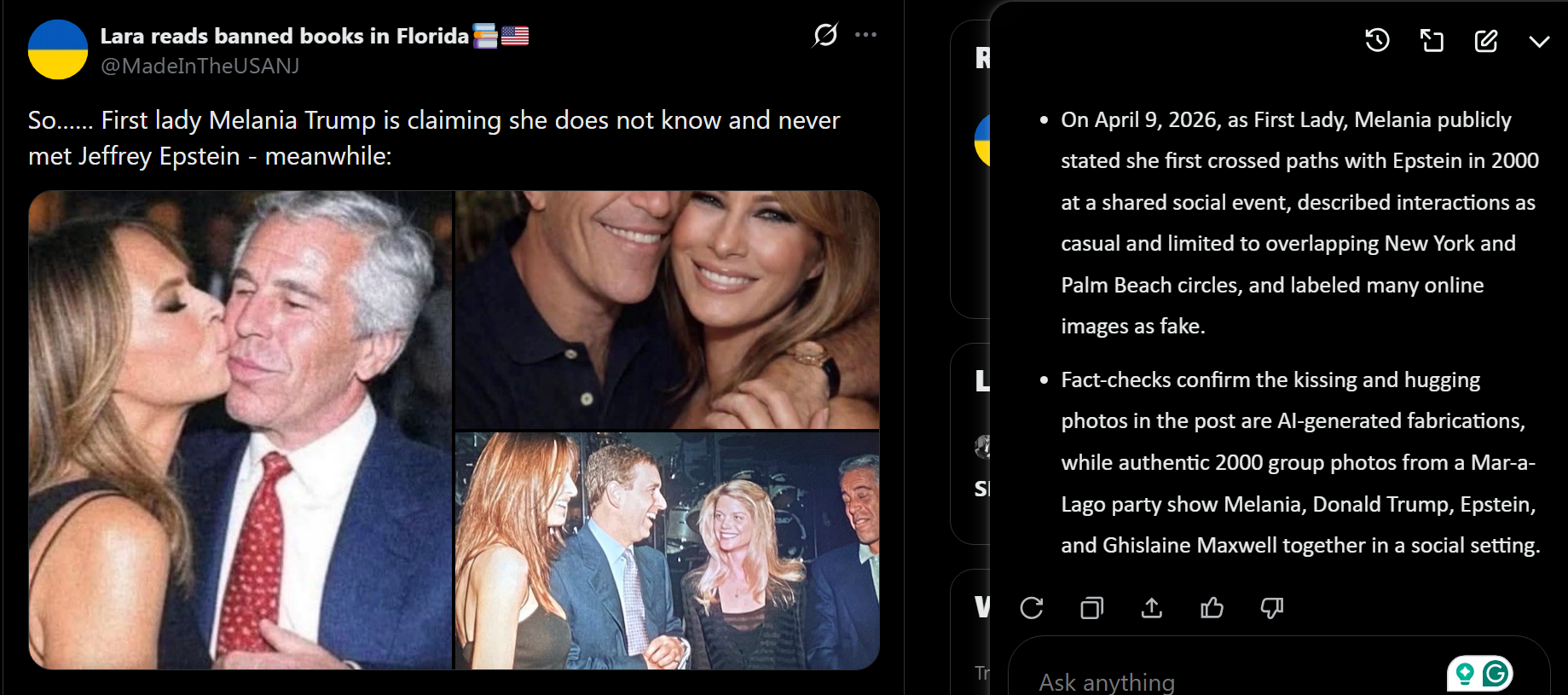Copy the Grok response text

tap(1091, 608)
